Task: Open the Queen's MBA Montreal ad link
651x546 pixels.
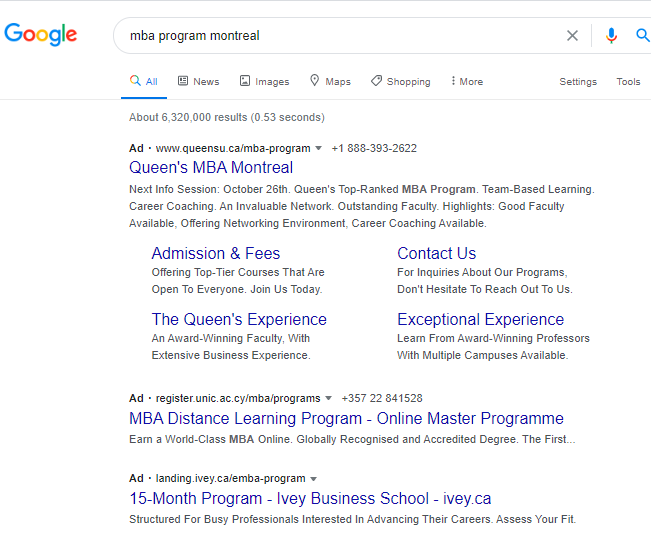Action: [x=211, y=168]
